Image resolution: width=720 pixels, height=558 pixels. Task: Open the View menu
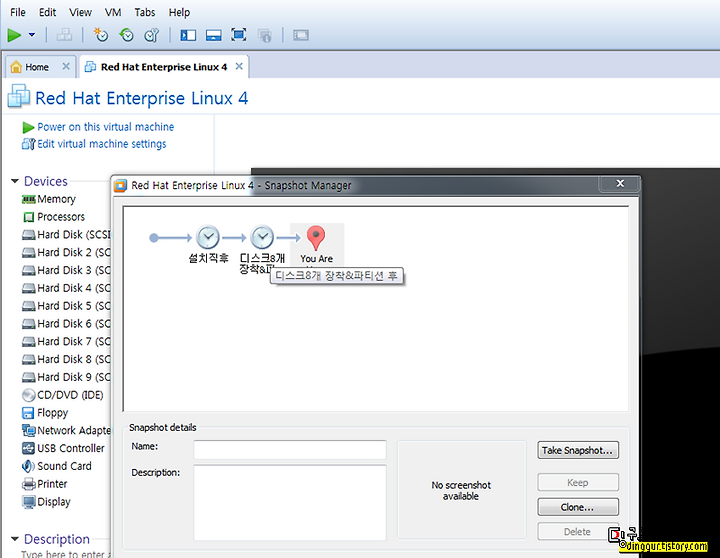pyautogui.click(x=80, y=12)
